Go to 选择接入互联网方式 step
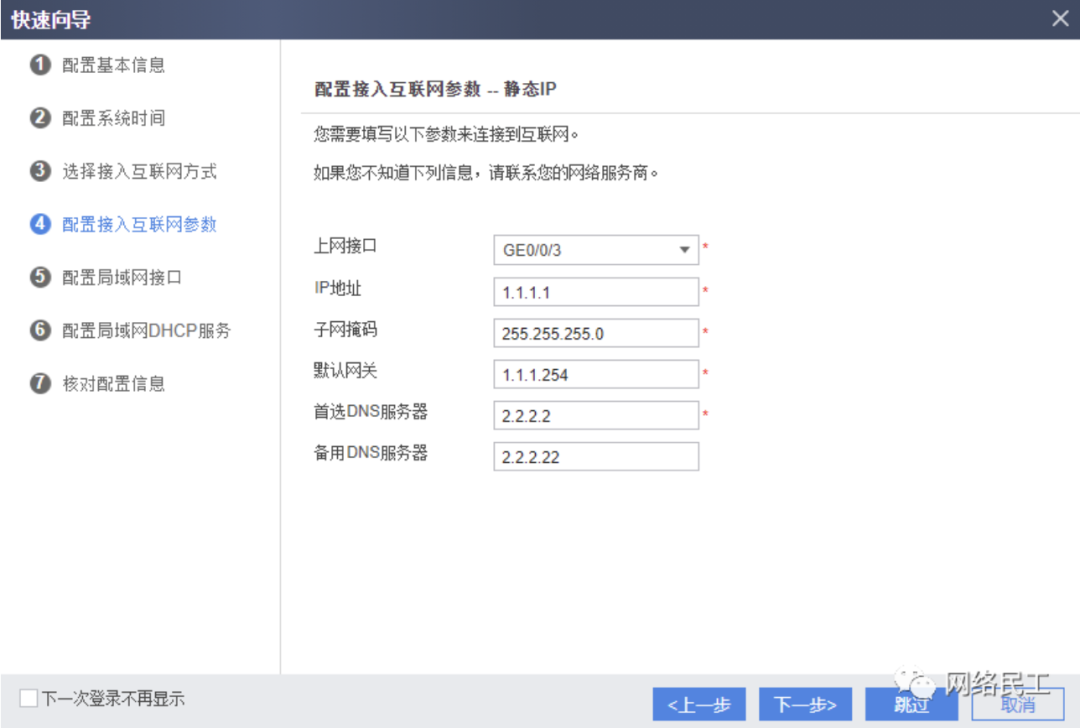The width and height of the screenshot is (1080, 728). 139,171
